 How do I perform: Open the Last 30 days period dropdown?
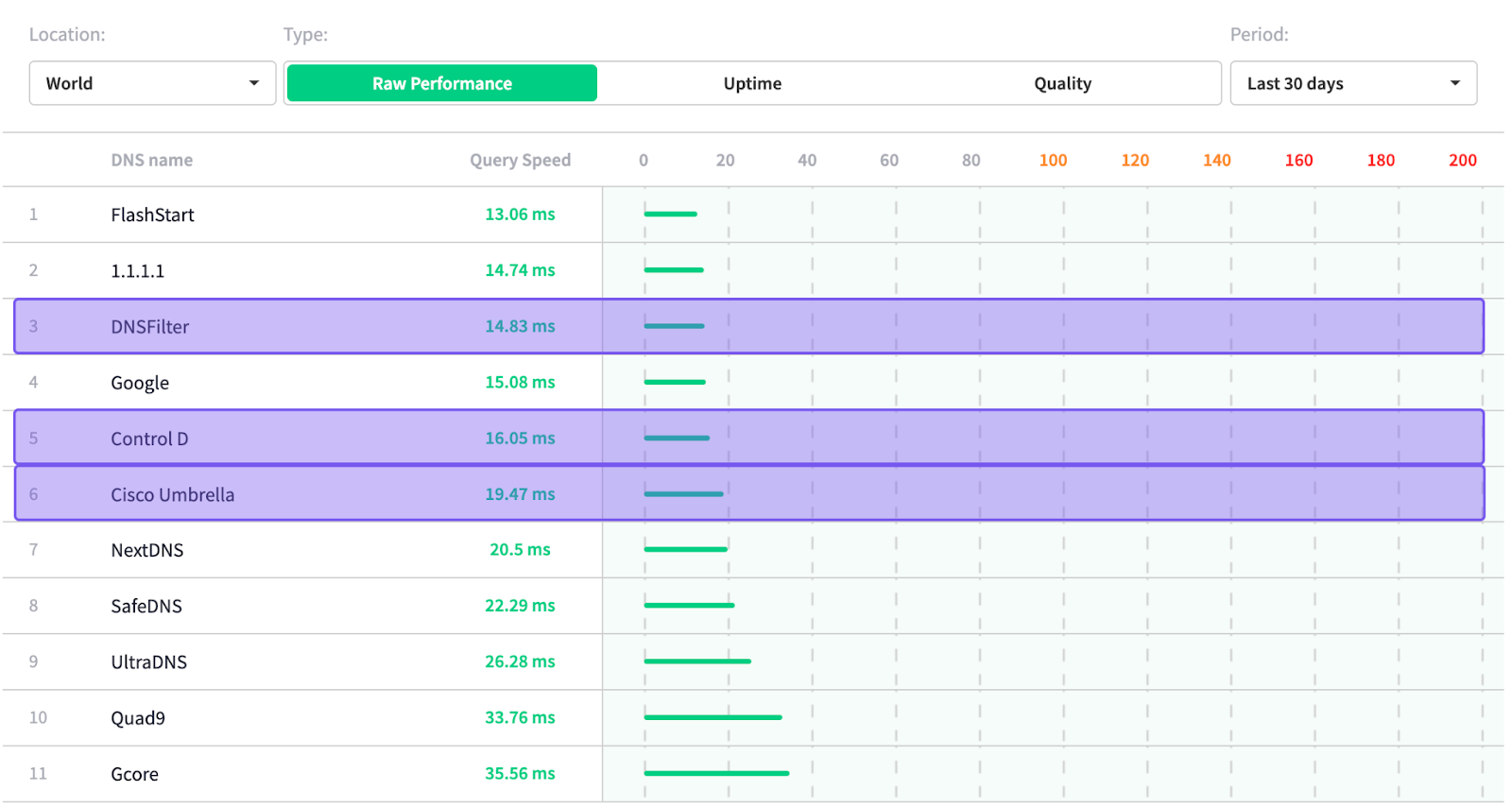pyautogui.click(x=1353, y=83)
